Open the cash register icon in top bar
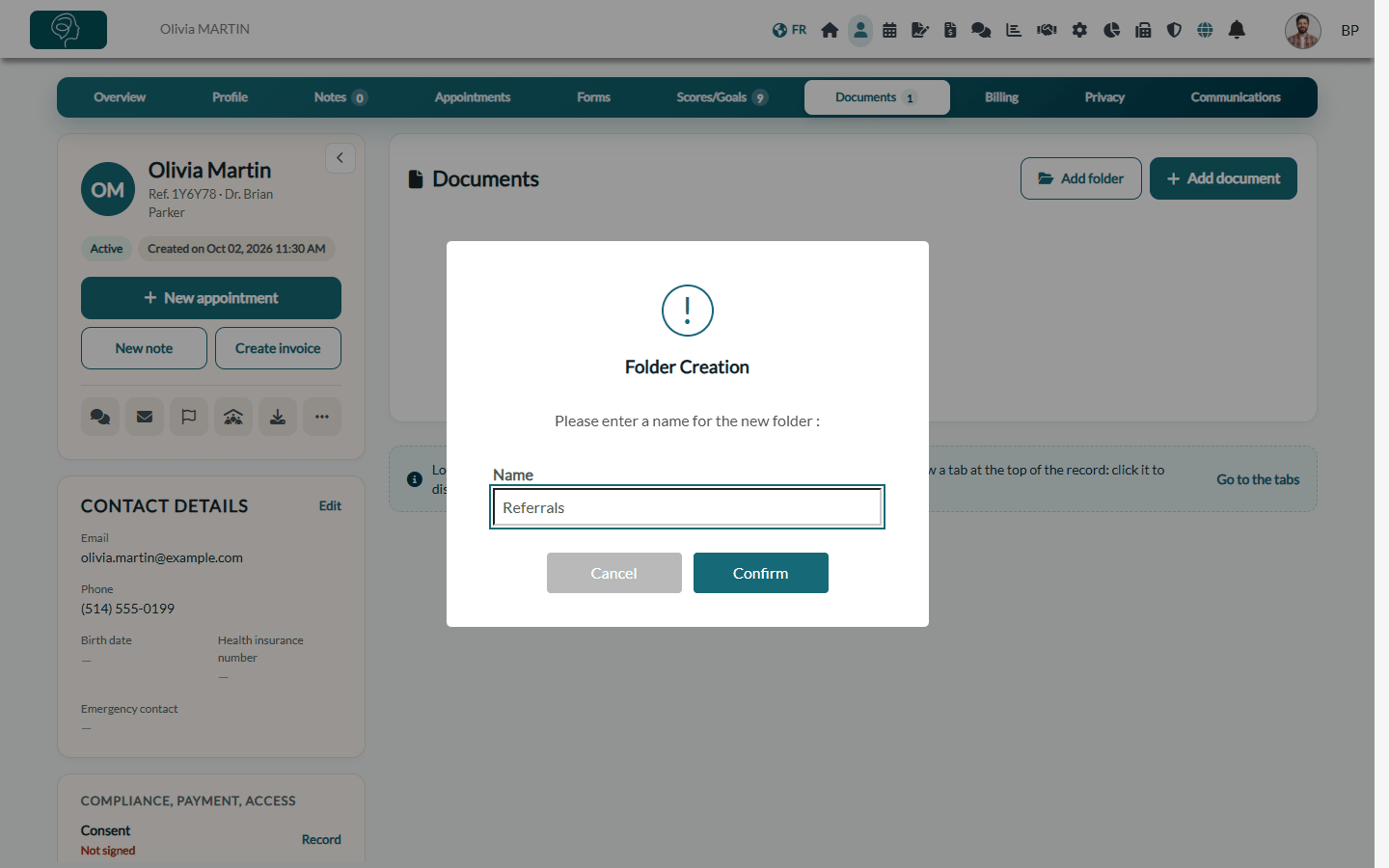Viewport: 1389px width, 868px height. [x=1143, y=30]
